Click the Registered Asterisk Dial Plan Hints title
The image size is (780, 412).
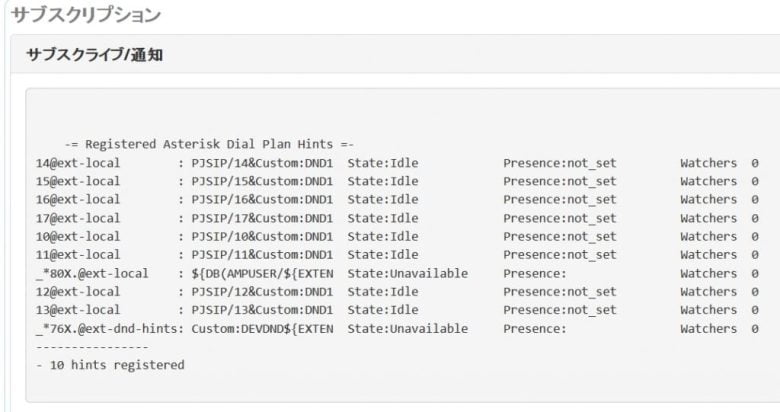tap(209, 144)
